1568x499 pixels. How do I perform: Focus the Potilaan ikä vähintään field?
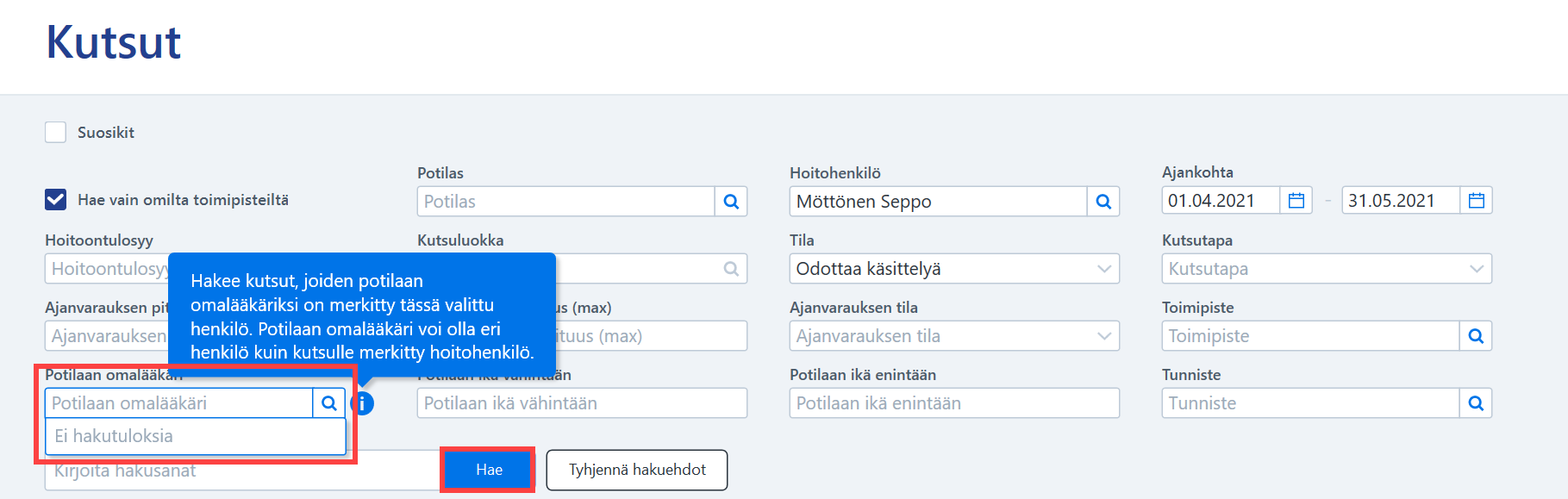coord(582,403)
